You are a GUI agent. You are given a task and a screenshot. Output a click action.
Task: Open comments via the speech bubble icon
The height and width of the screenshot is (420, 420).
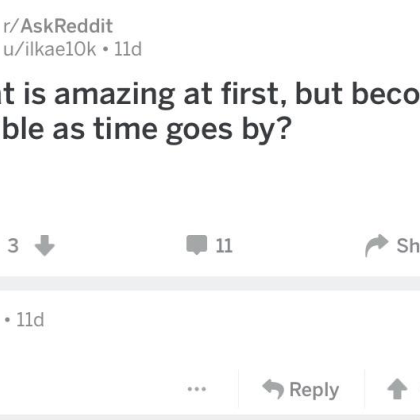pyautogui.click(x=197, y=245)
